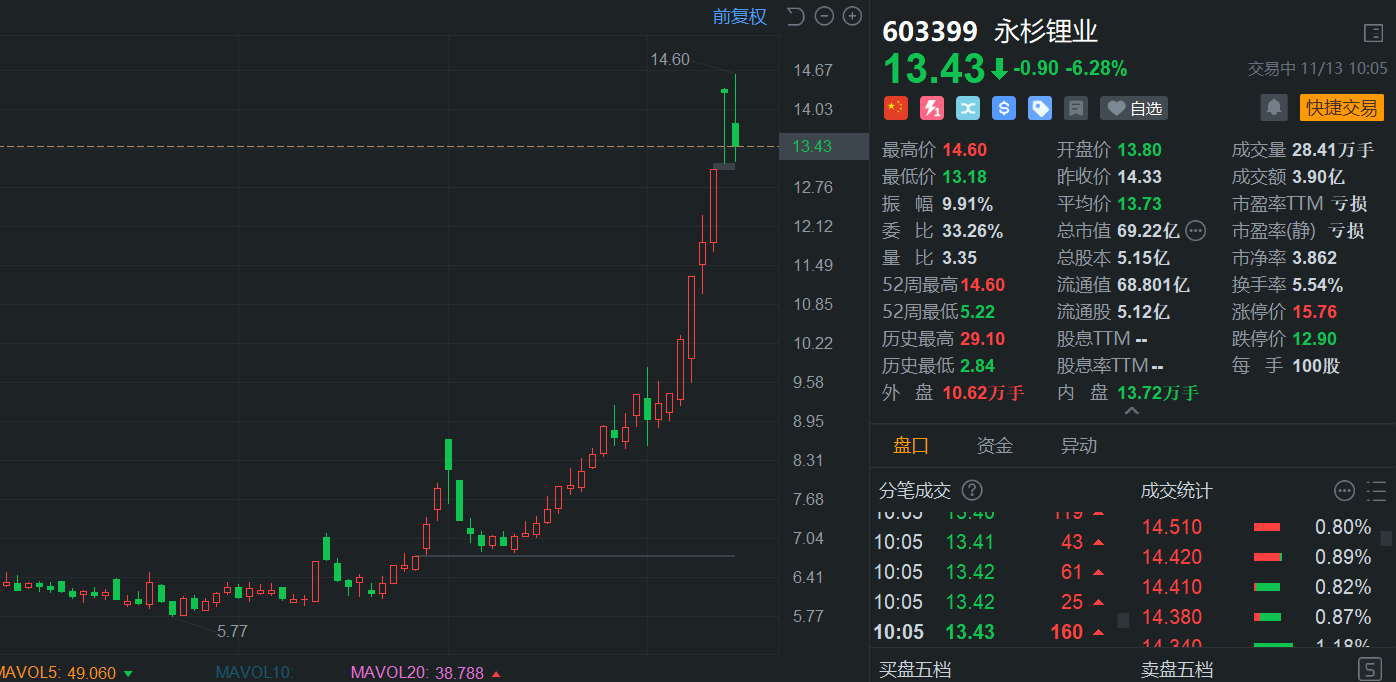Click the 开盘价 13.80 value
The image size is (1396, 682).
pyautogui.click(x=1139, y=150)
